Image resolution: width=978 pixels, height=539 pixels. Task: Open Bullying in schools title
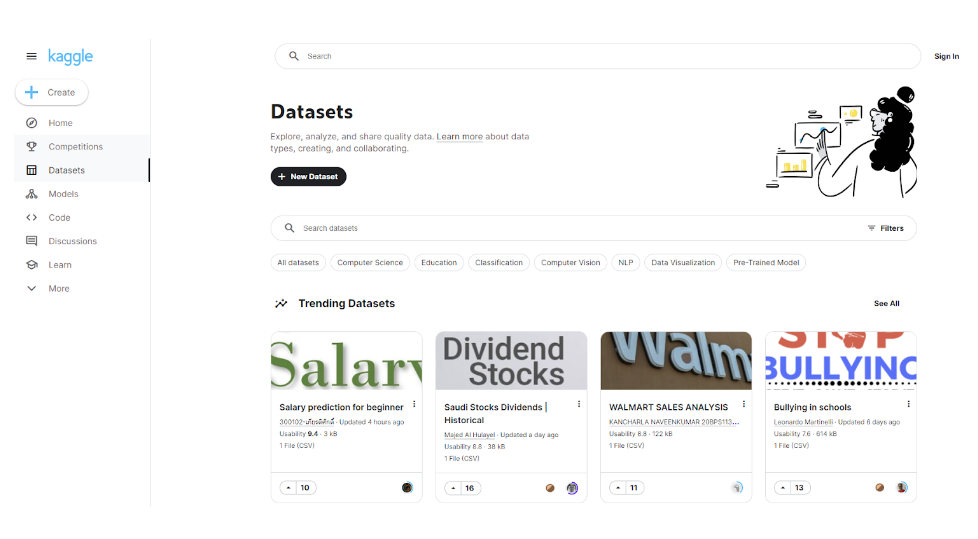pos(812,407)
